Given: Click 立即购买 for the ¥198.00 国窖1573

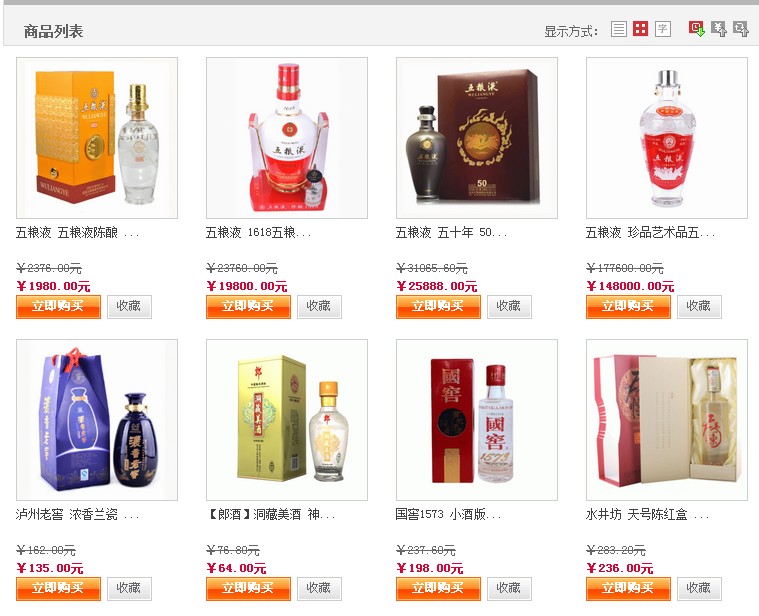Looking at the screenshot, I should pos(438,589).
